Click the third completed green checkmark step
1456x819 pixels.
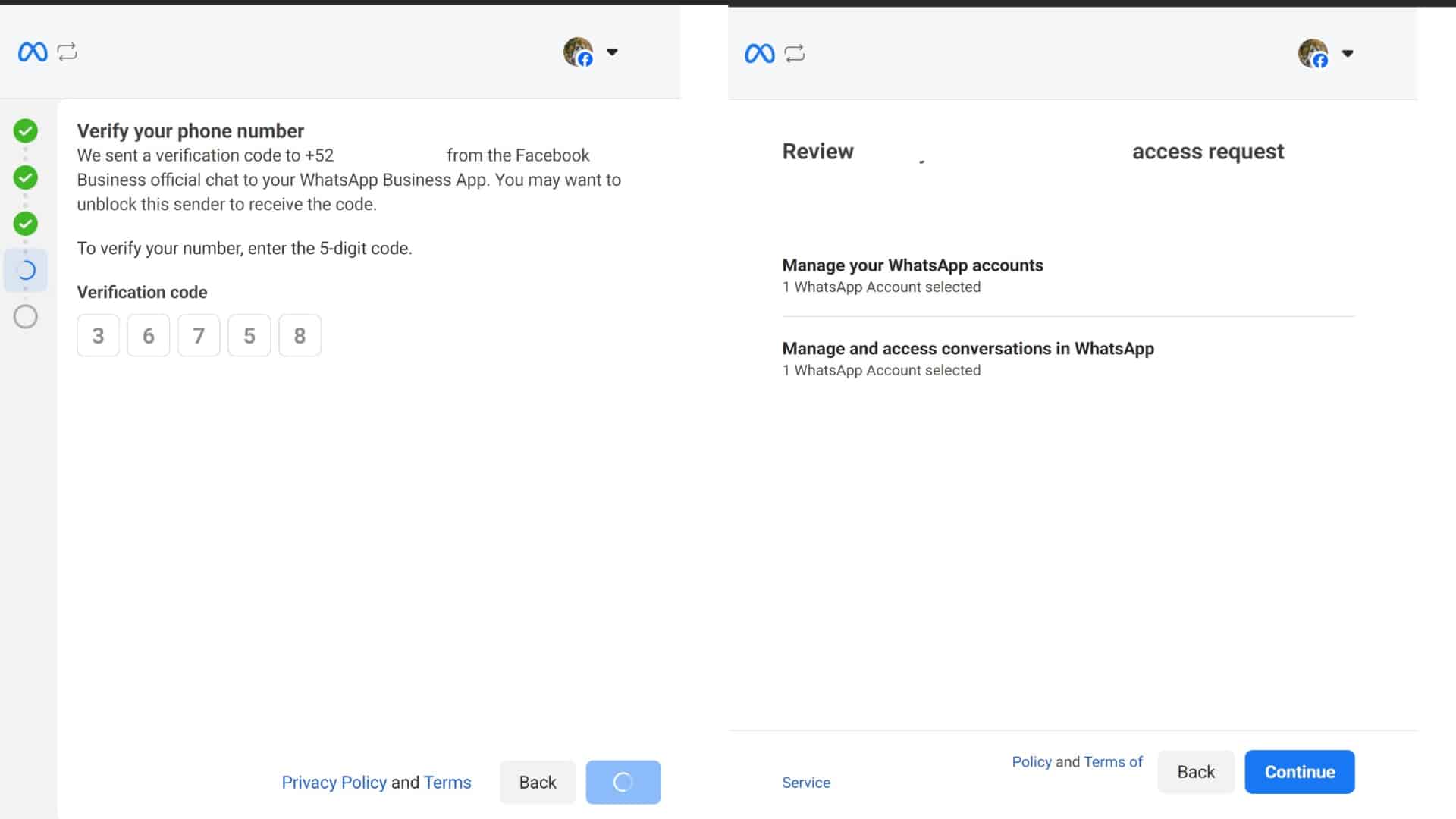[26, 224]
